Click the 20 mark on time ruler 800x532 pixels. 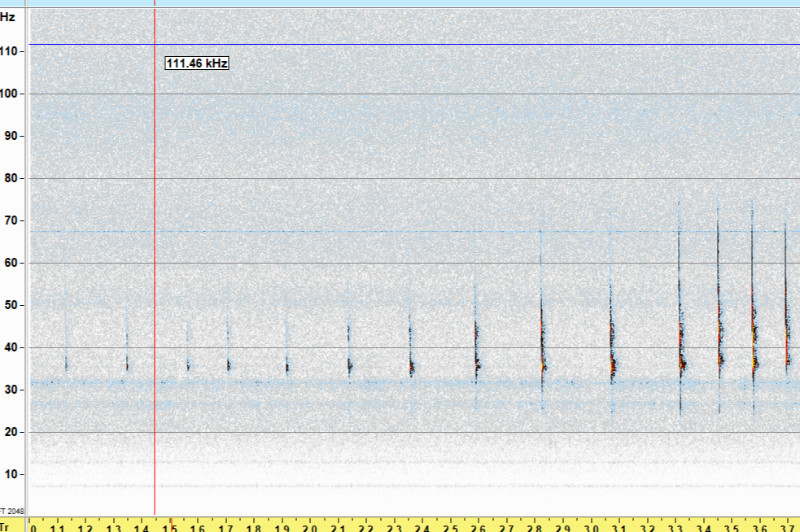pyautogui.click(x=310, y=526)
